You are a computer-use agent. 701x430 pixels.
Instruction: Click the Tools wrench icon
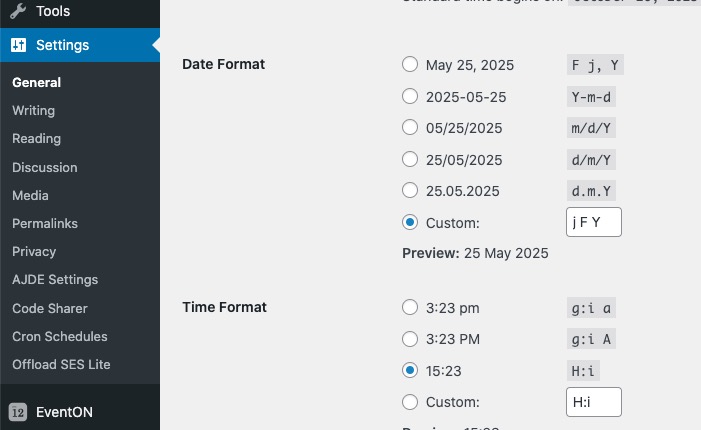pos(18,11)
